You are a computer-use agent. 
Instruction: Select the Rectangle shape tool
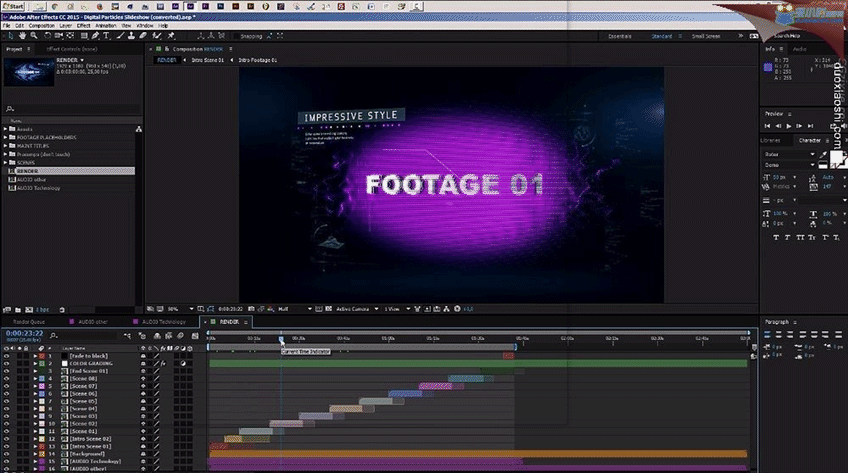(x=84, y=36)
